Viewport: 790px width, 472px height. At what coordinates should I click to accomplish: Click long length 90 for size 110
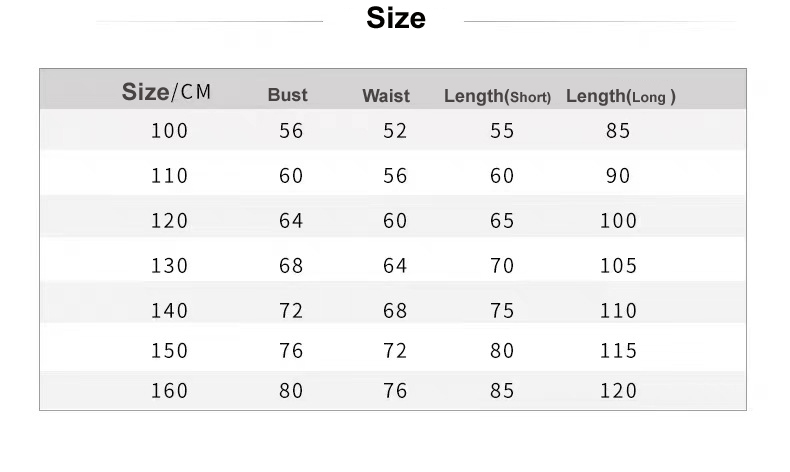(618, 176)
